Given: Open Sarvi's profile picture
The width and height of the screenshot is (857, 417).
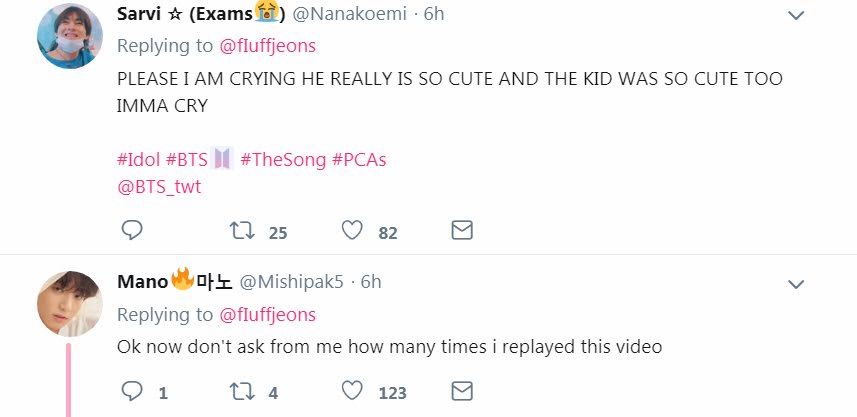Looking at the screenshot, I should point(70,37).
